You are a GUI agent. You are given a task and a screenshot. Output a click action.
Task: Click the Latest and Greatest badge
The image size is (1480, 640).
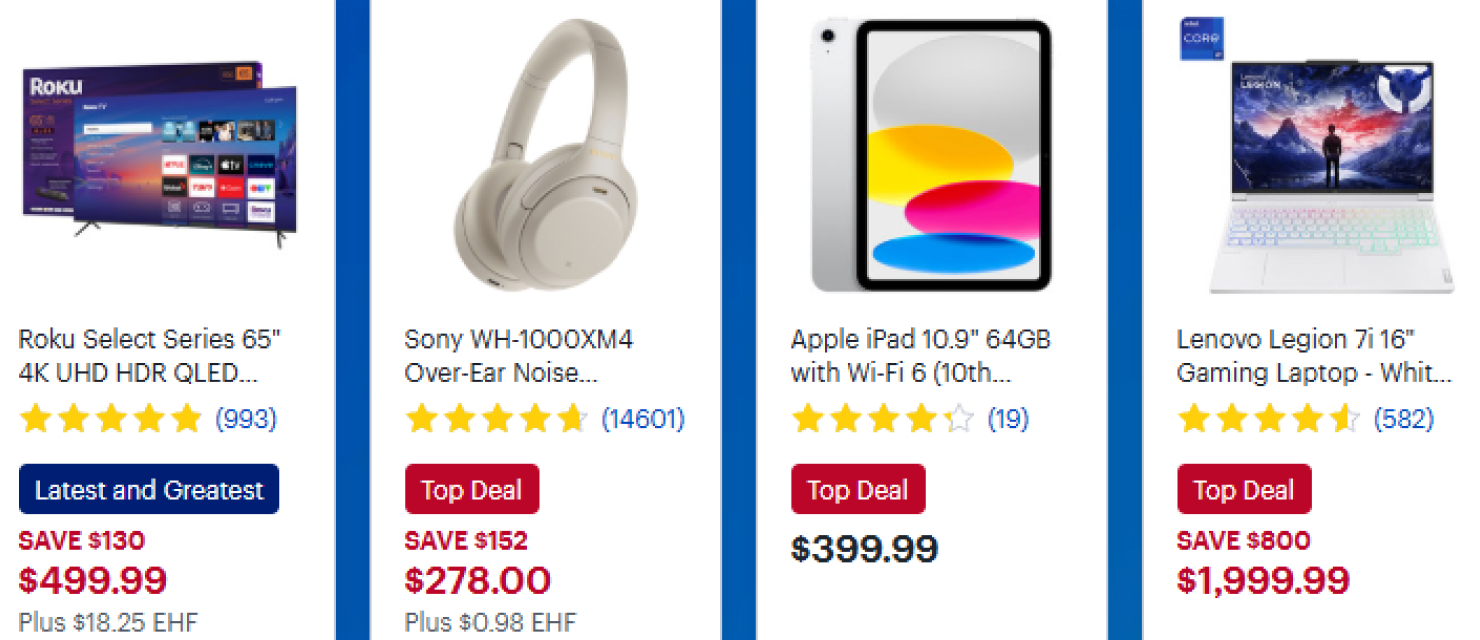click(x=148, y=490)
